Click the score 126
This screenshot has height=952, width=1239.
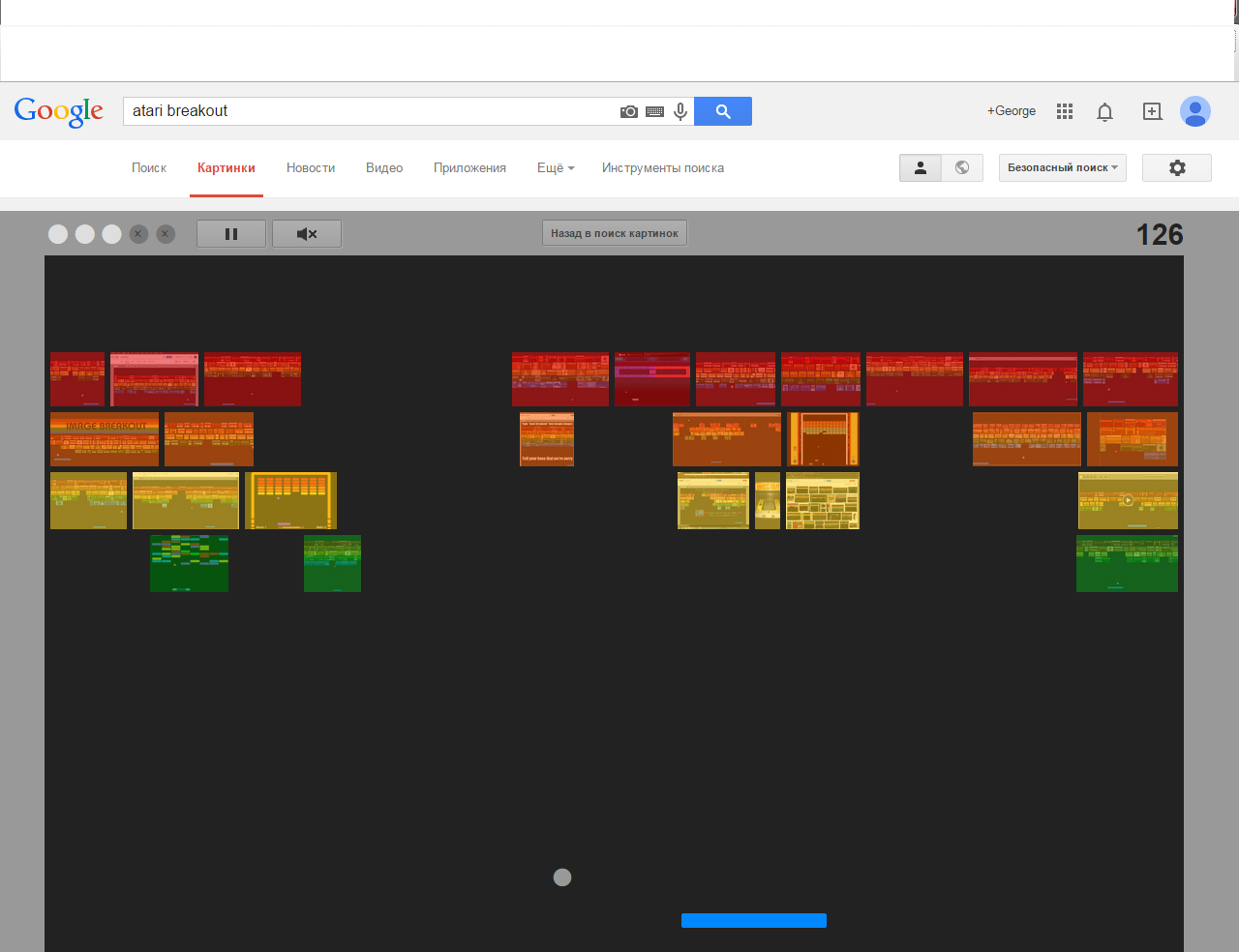[x=1160, y=234]
